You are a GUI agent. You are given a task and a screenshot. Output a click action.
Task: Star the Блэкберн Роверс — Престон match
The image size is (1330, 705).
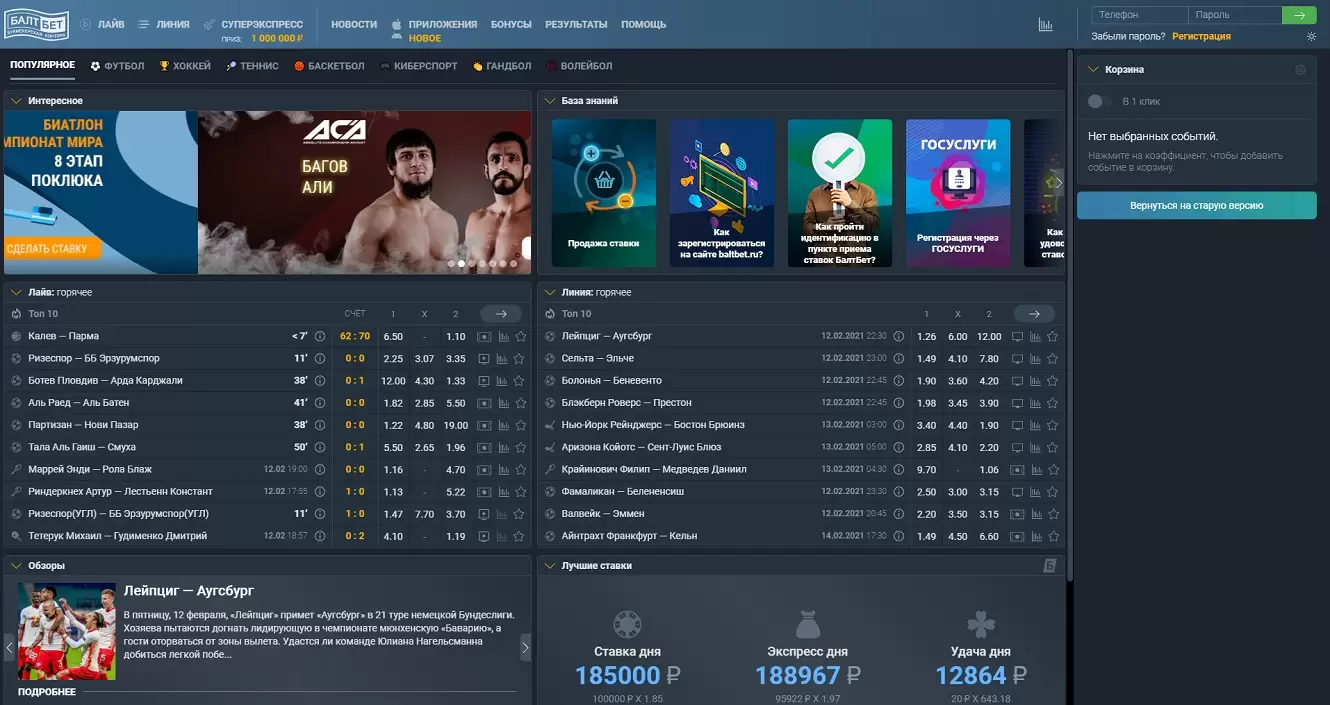[x=1052, y=403]
